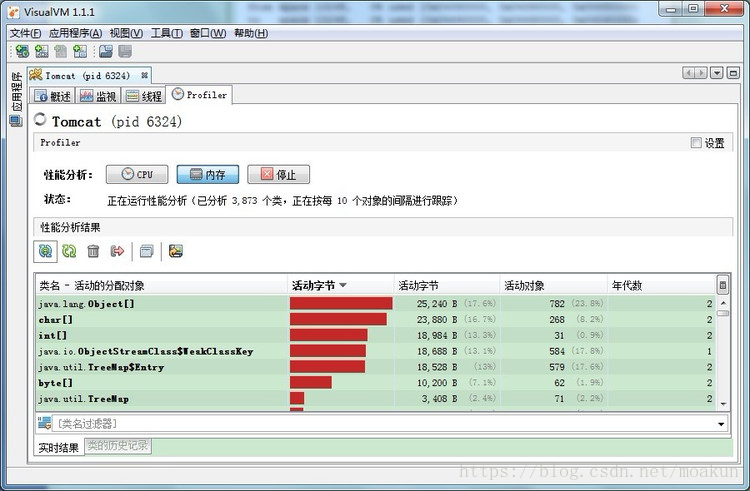Screen dimensions: 750x491
Task: Click the reset collected results arrow icon
Action: point(117,251)
